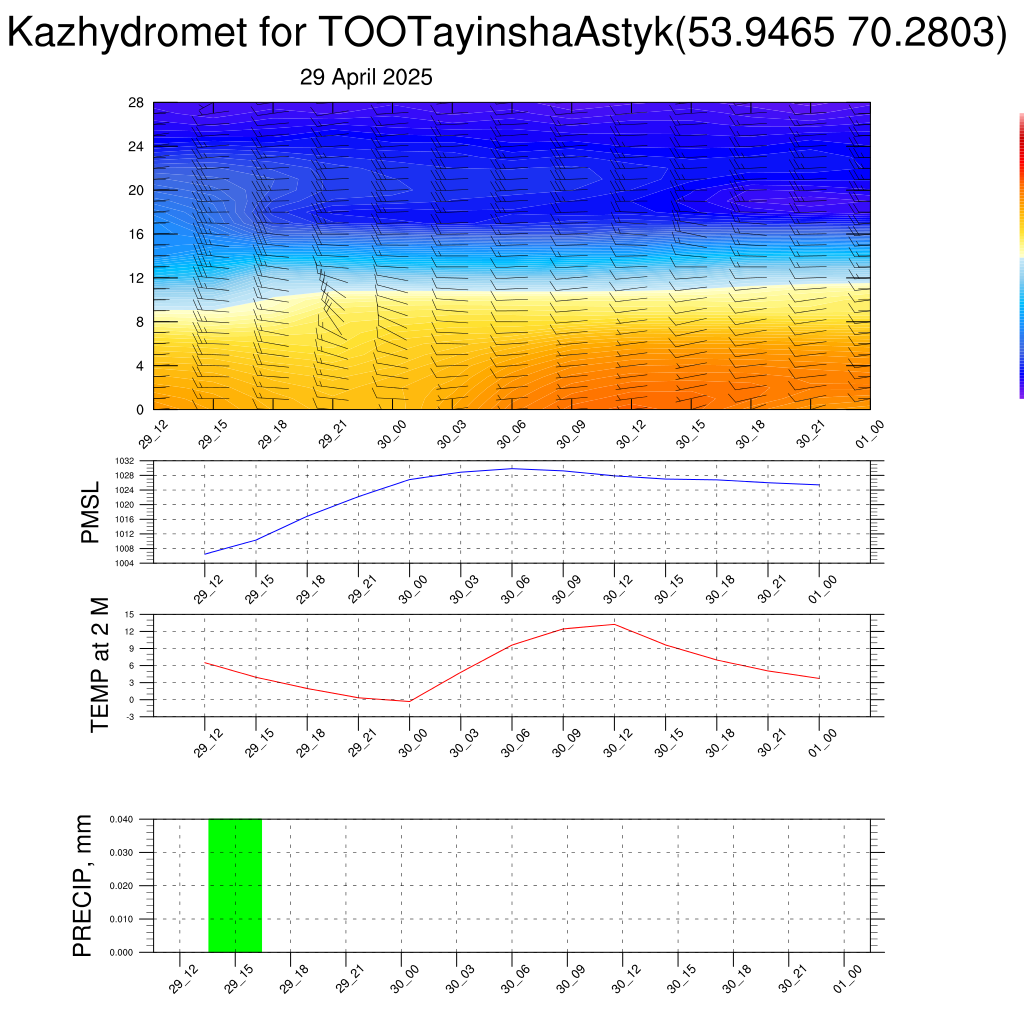Click the 1032 tick on PMSL axis

125,461
